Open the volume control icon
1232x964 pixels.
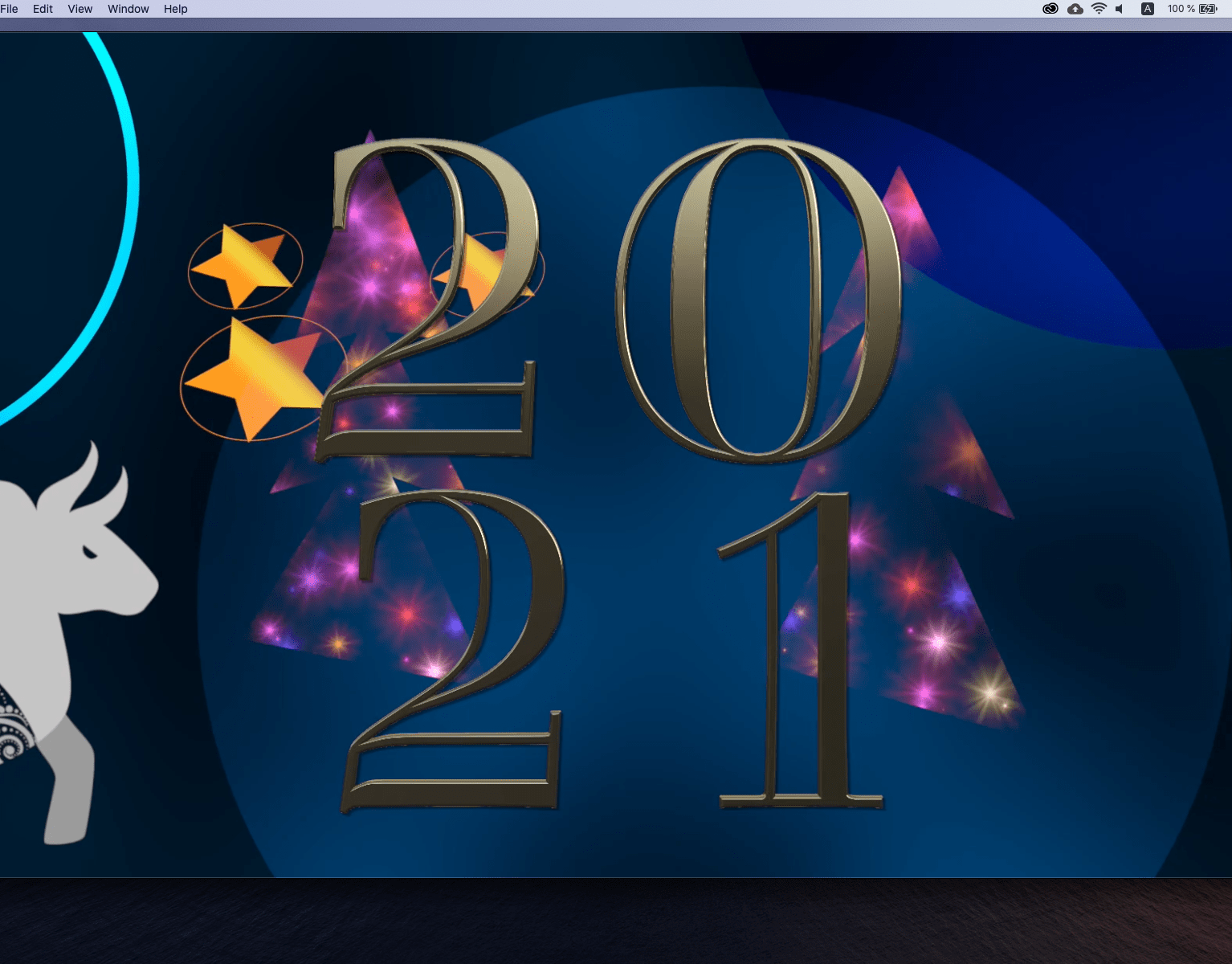coord(1120,9)
